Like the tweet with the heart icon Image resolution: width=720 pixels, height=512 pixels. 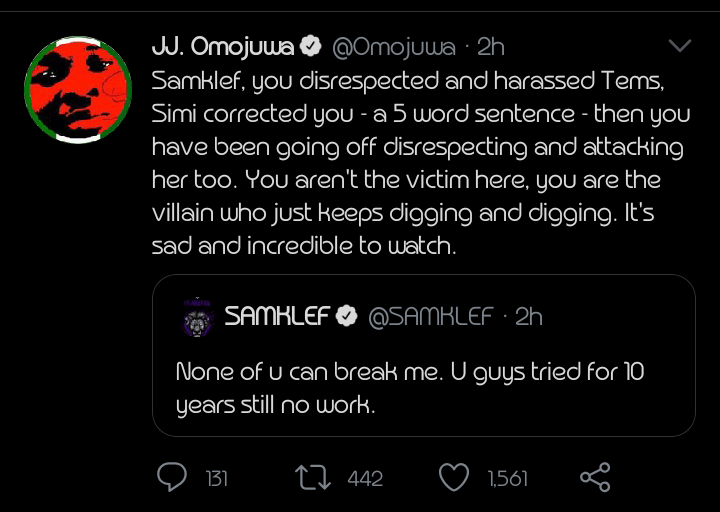coord(455,478)
